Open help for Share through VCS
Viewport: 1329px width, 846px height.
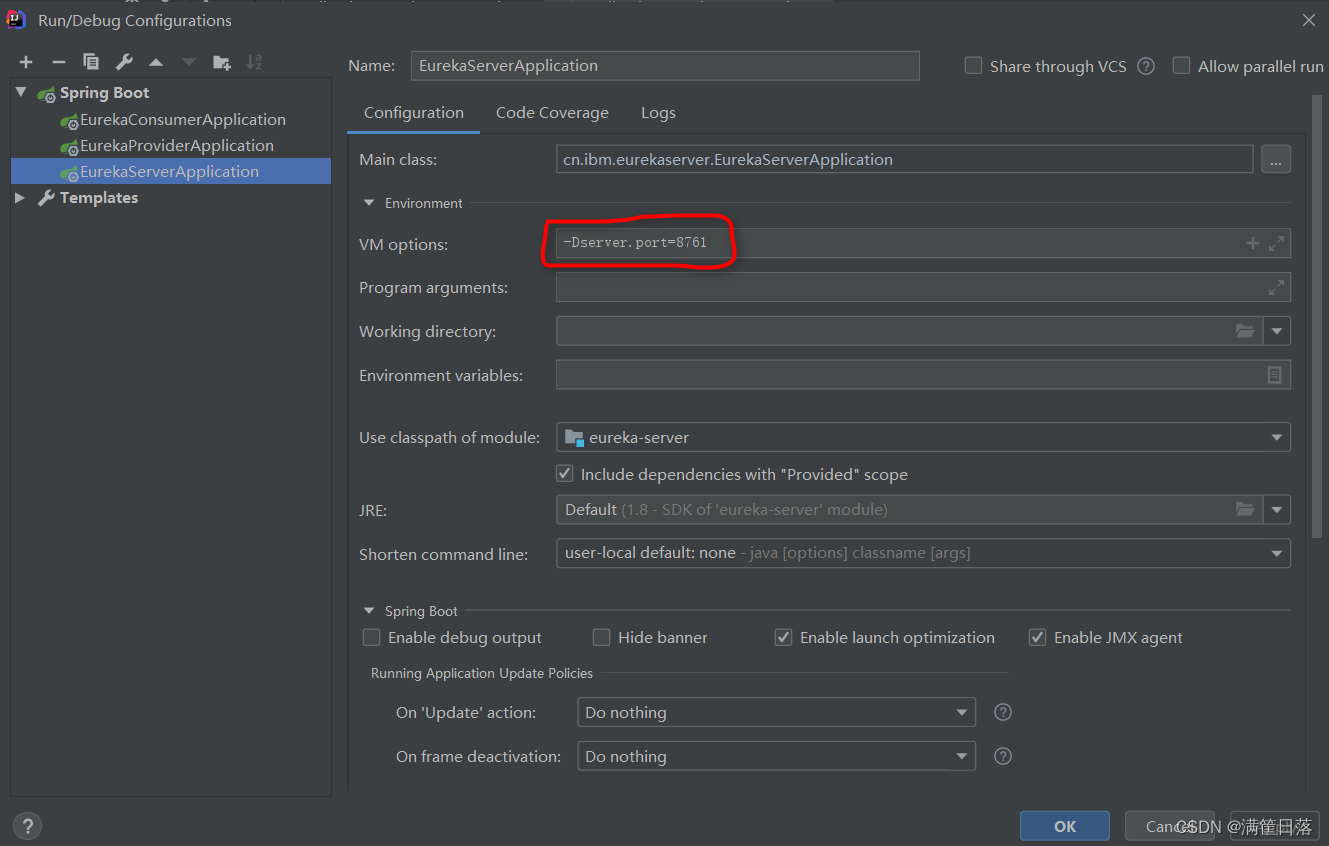click(1146, 66)
